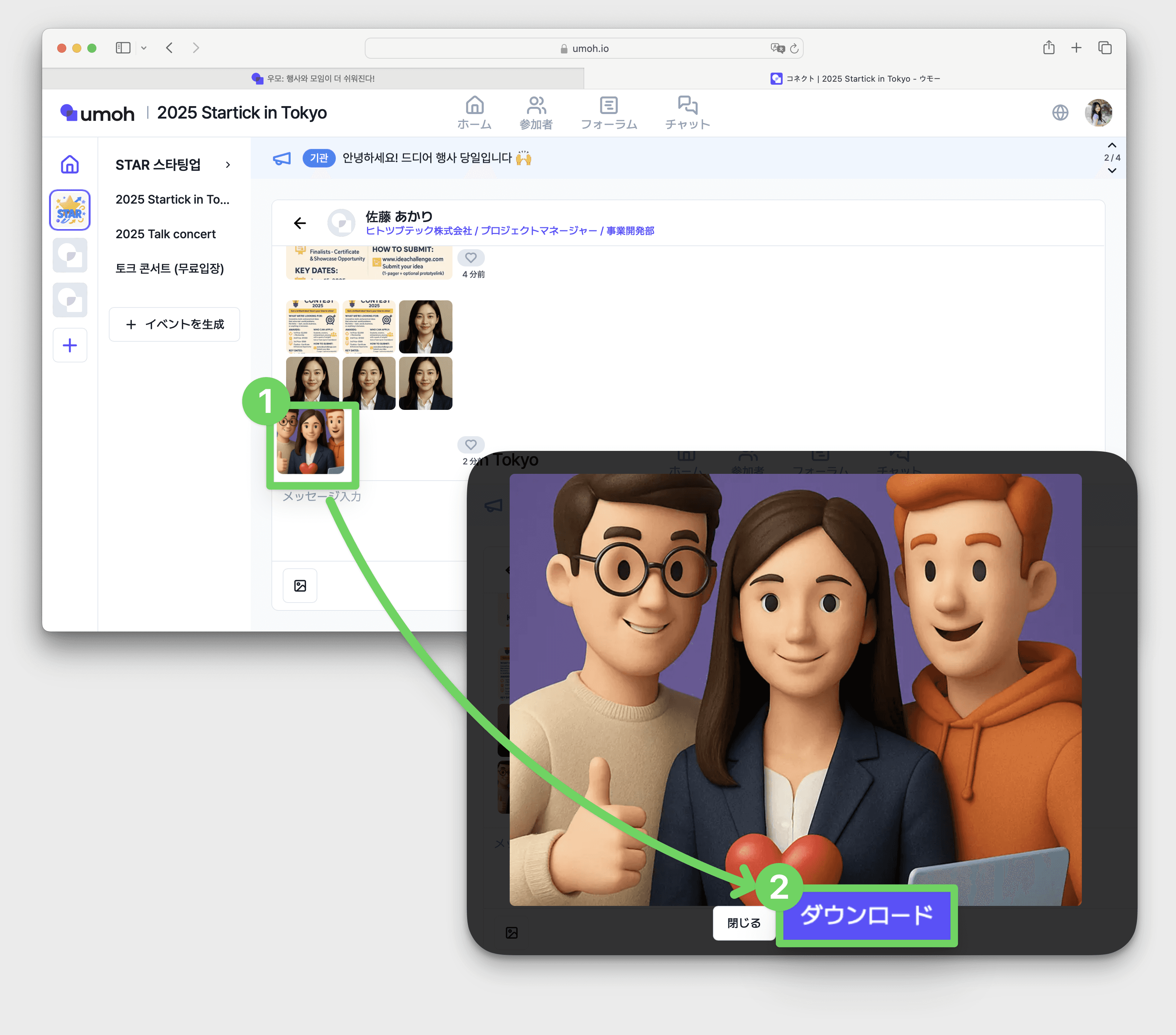Viewport: 1176px width, 1035px height.
Task: Click the back arrow beside 佐藤 あかり
Action: click(300, 223)
